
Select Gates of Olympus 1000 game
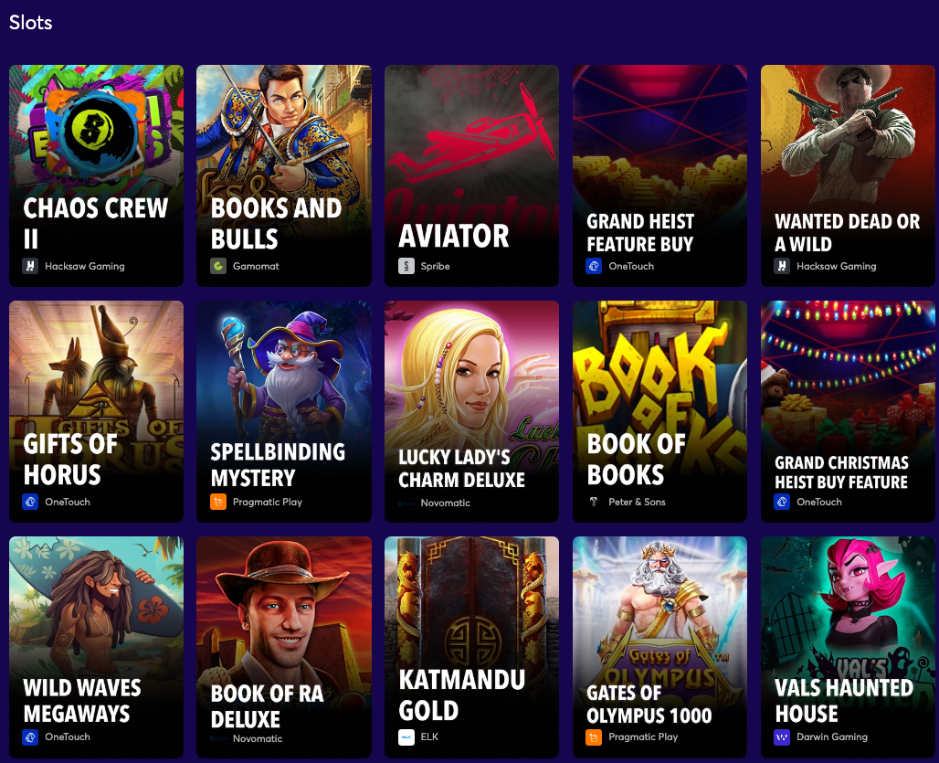coord(659,647)
